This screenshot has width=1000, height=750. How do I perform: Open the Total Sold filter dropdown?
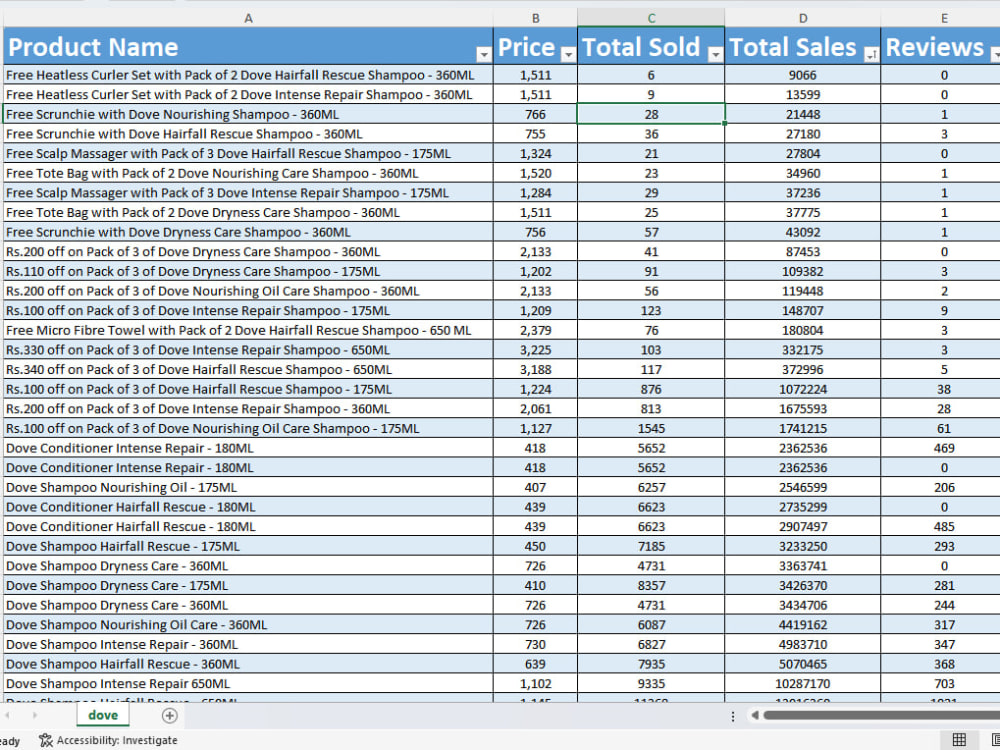point(716,55)
